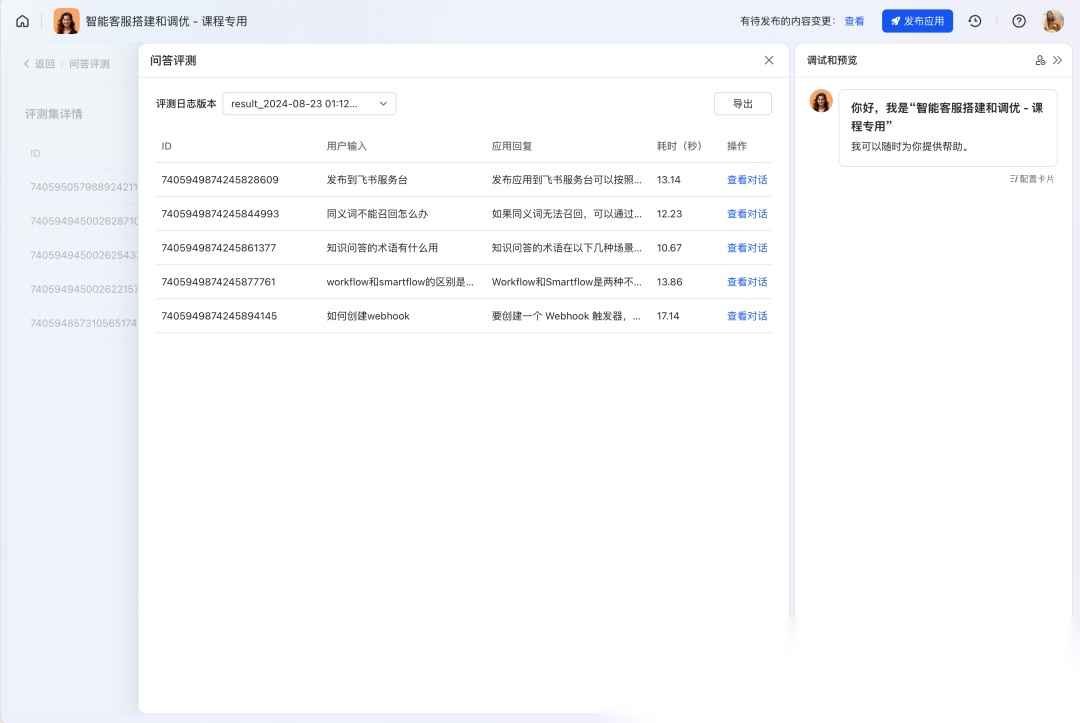Open 查看对话 for 同义词不能召回怎么办 row
Screen dimensions: 1080x723
[747, 214]
